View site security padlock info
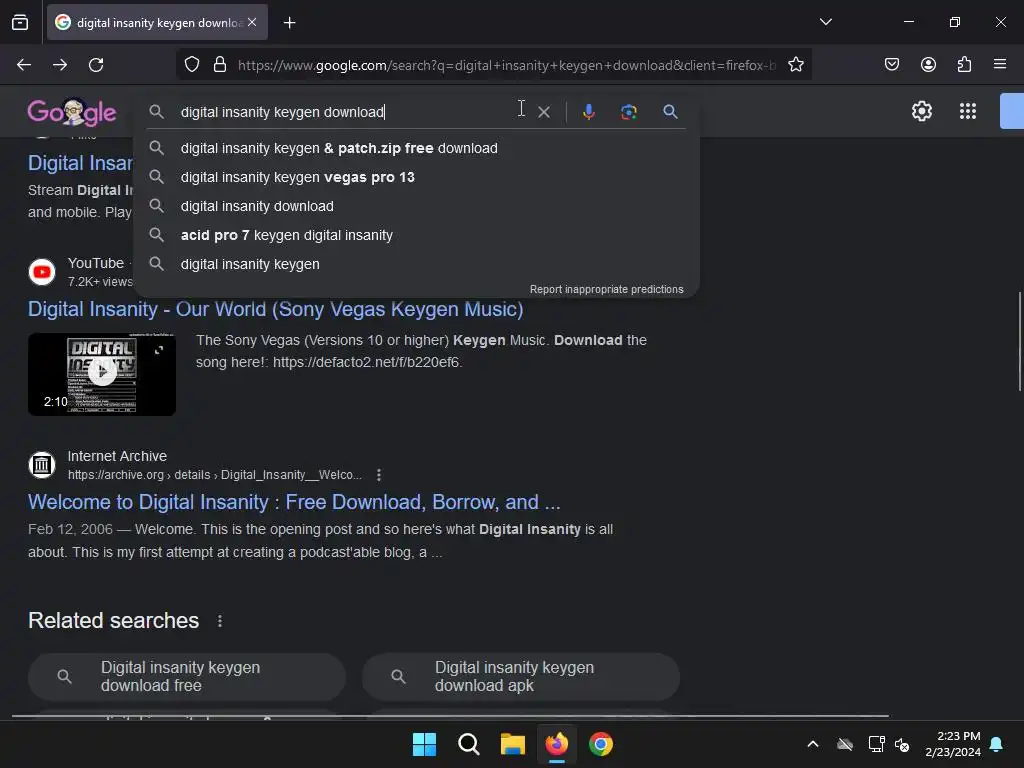 click(x=220, y=65)
